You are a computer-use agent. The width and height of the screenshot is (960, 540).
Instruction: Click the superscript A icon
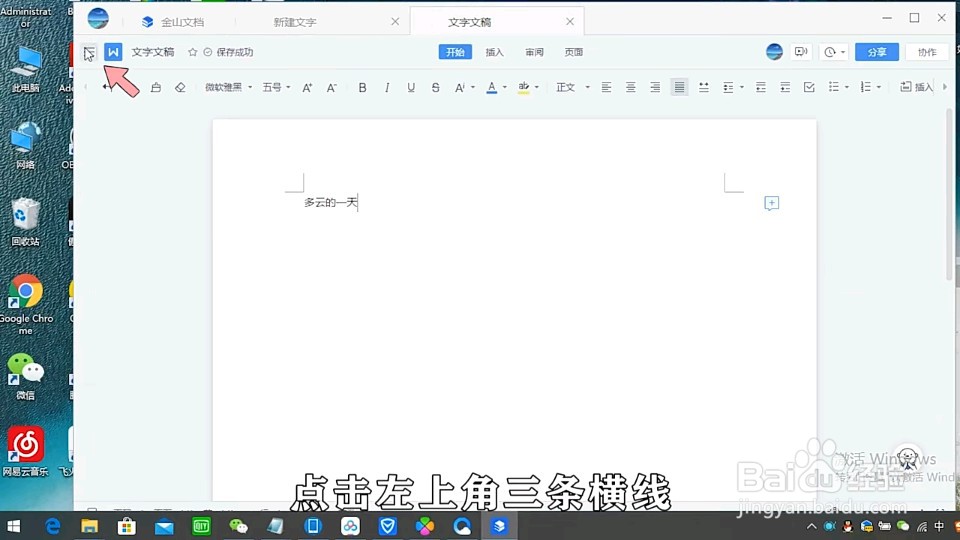(x=459, y=88)
